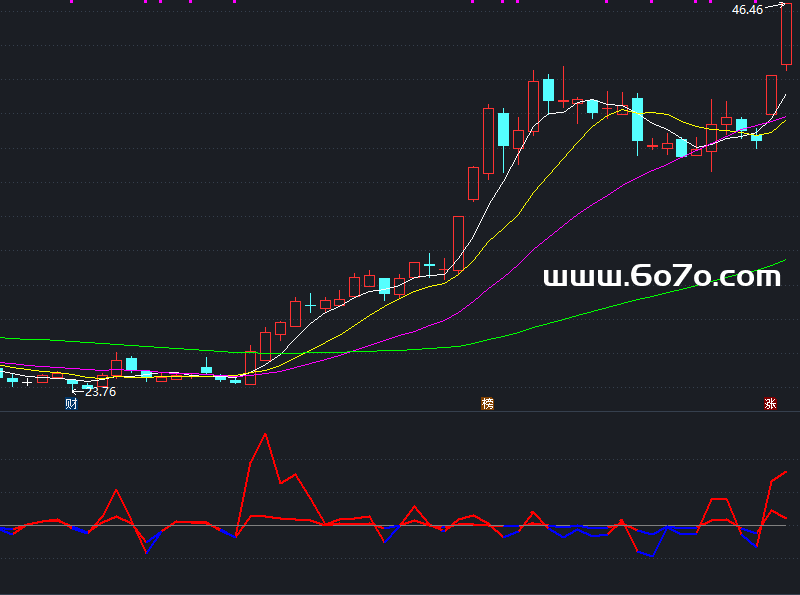Click the indicator's rightmost red peak
This screenshot has height=595, width=800.
(x=786, y=471)
